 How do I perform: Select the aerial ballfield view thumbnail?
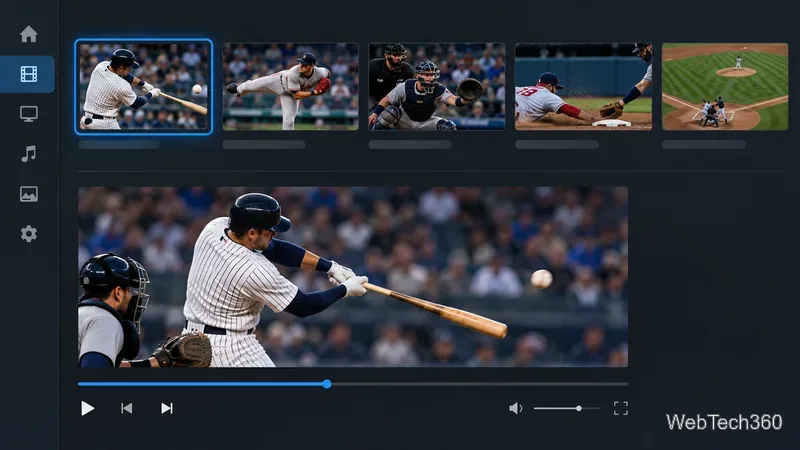725,86
